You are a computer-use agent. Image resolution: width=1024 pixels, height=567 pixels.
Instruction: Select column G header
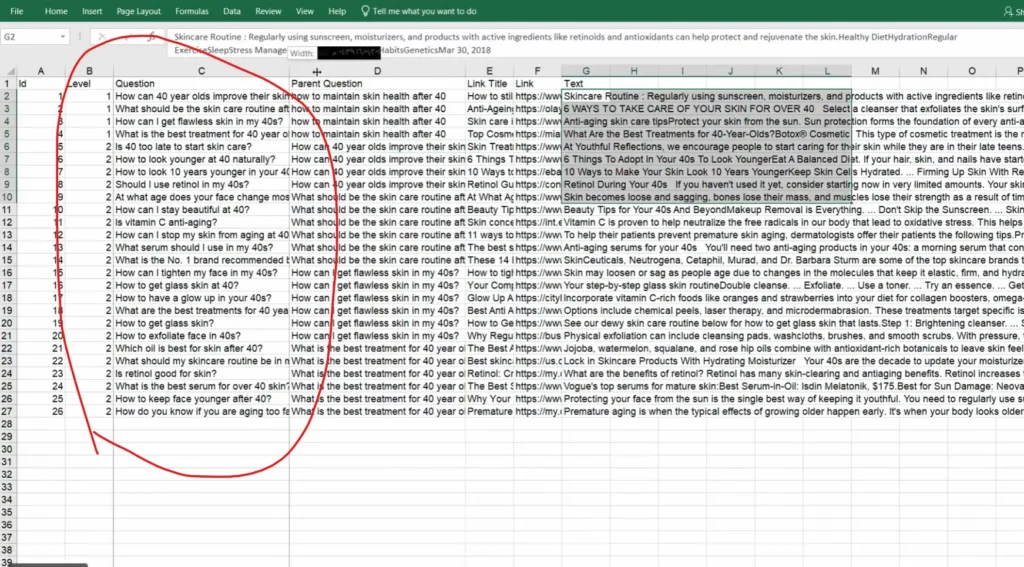point(586,71)
